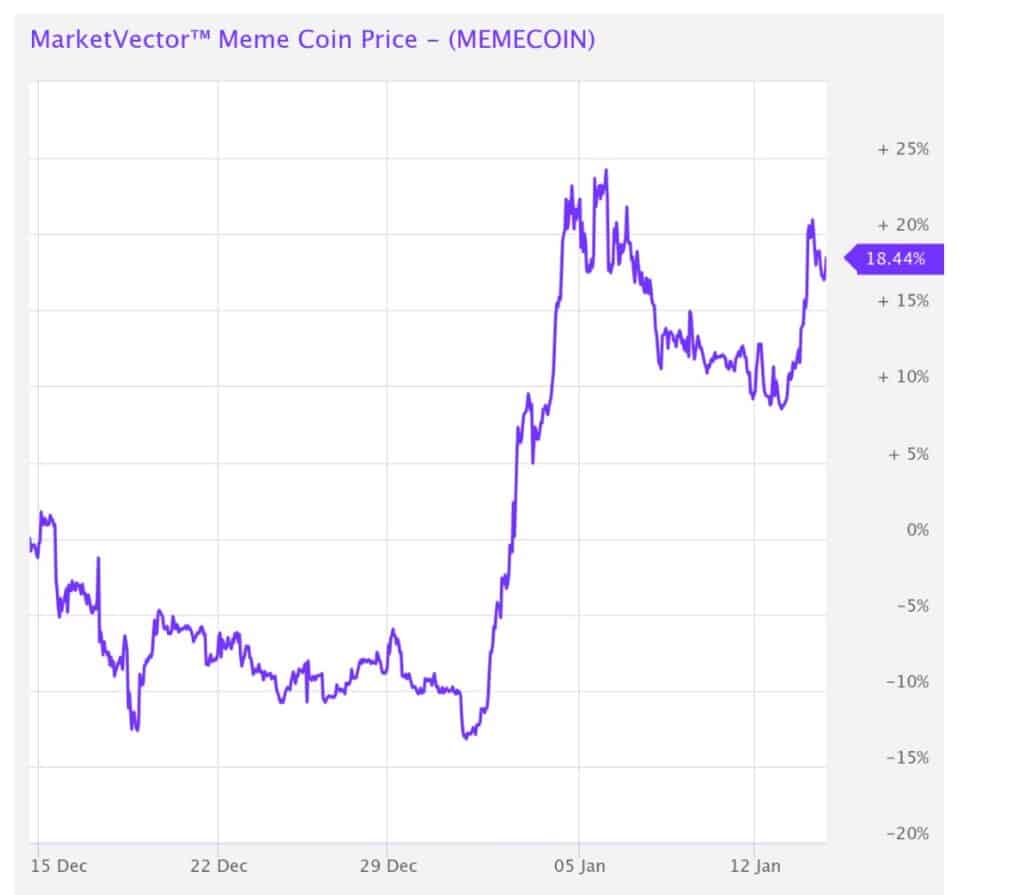Click the 18.44% current value tag
The height and width of the screenshot is (895, 1024).
click(894, 260)
